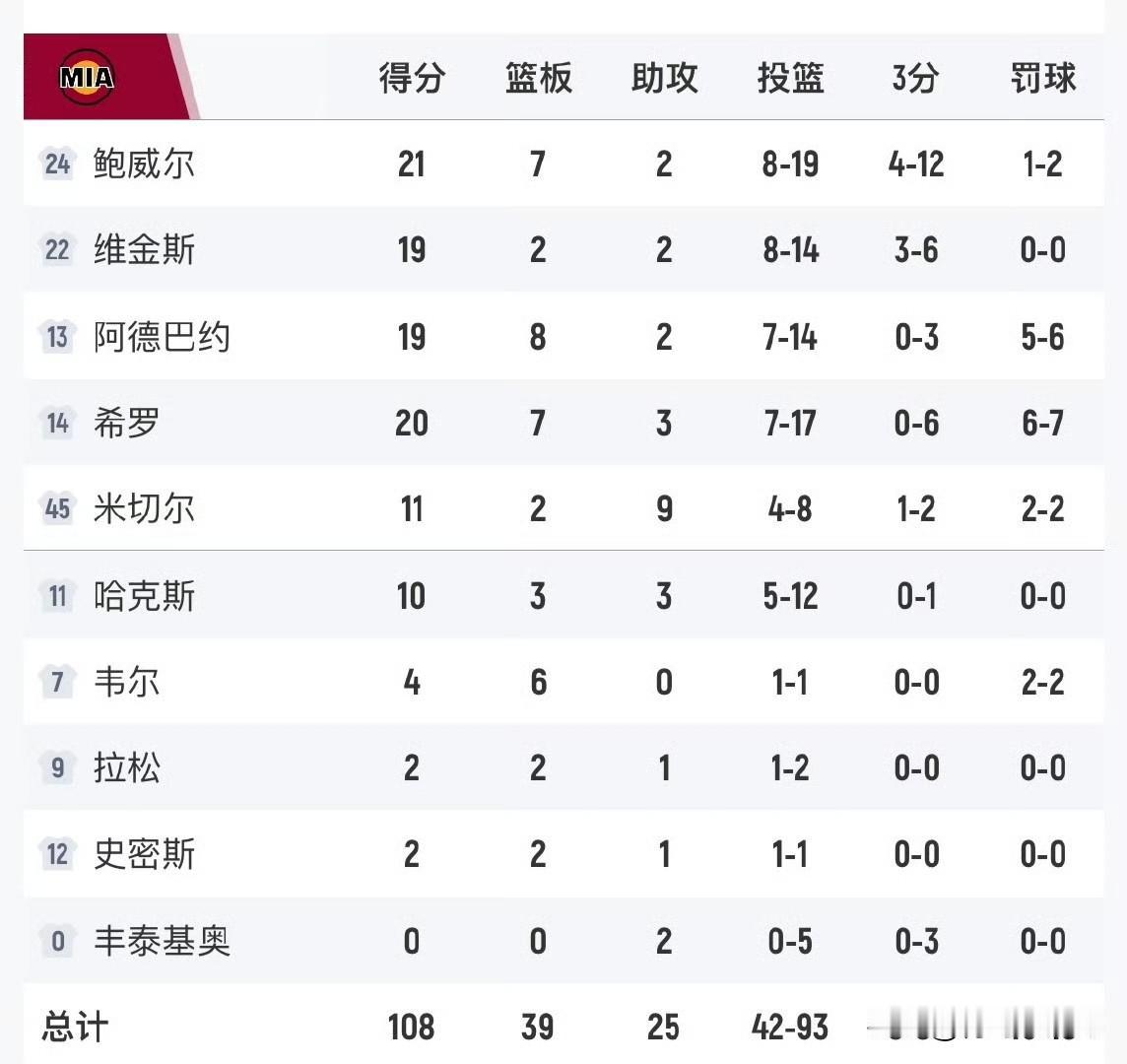Open player 希罗's name link

(x=126, y=422)
